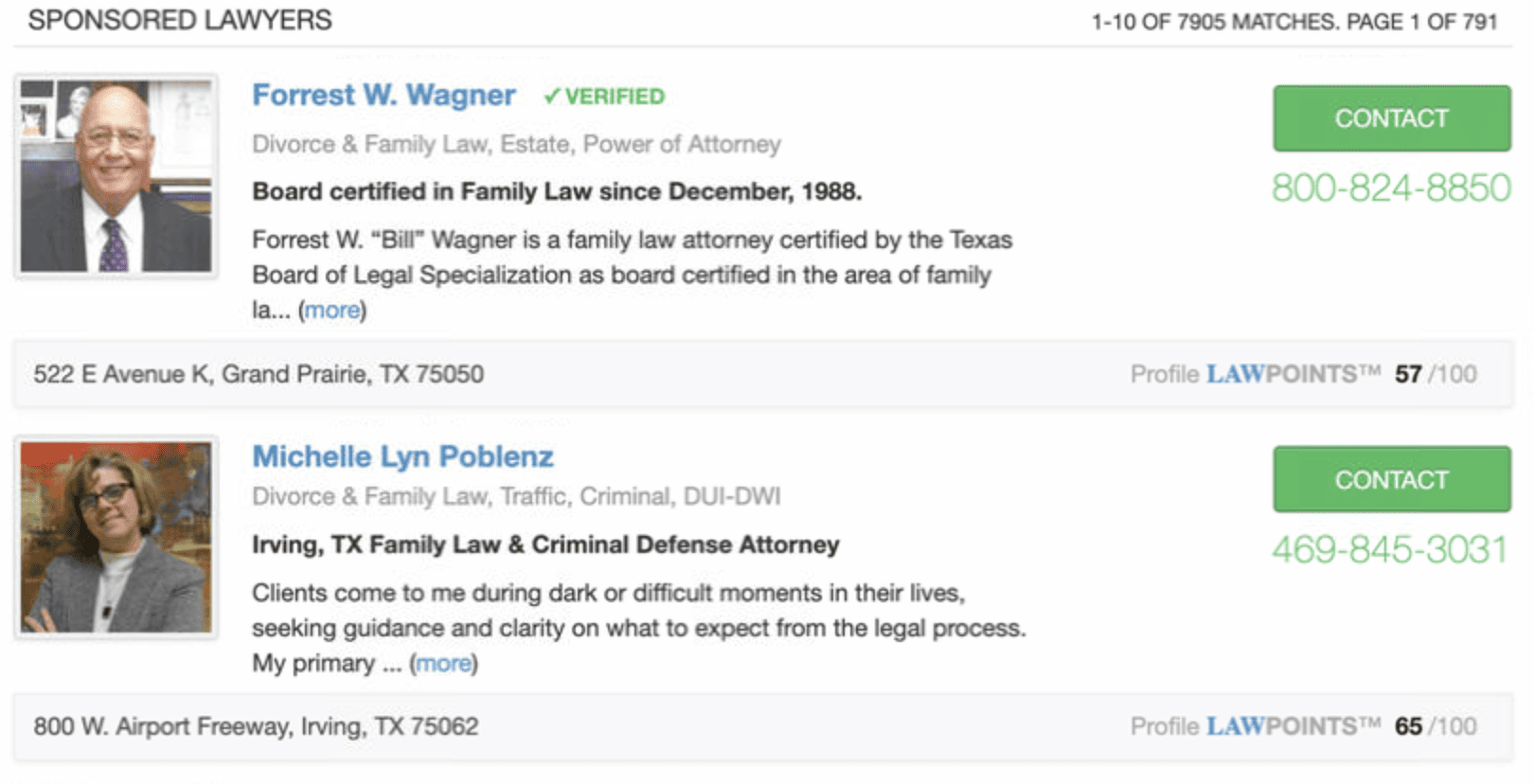Click LAWPOINTS logo next to the 65 score

coord(1293,726)
